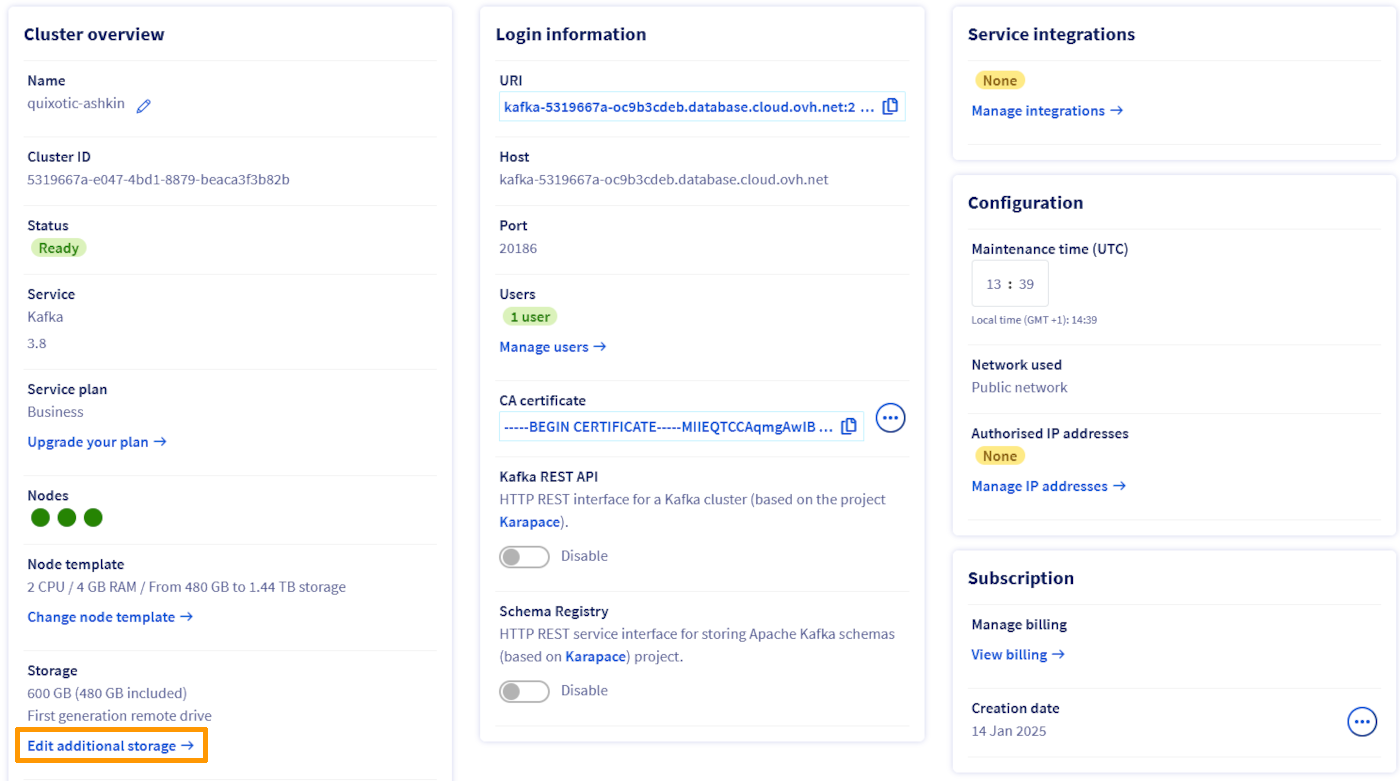Copy the URI using the copy icon
Viewport: 1400px width, 781px height.
[x=890, y=105]
